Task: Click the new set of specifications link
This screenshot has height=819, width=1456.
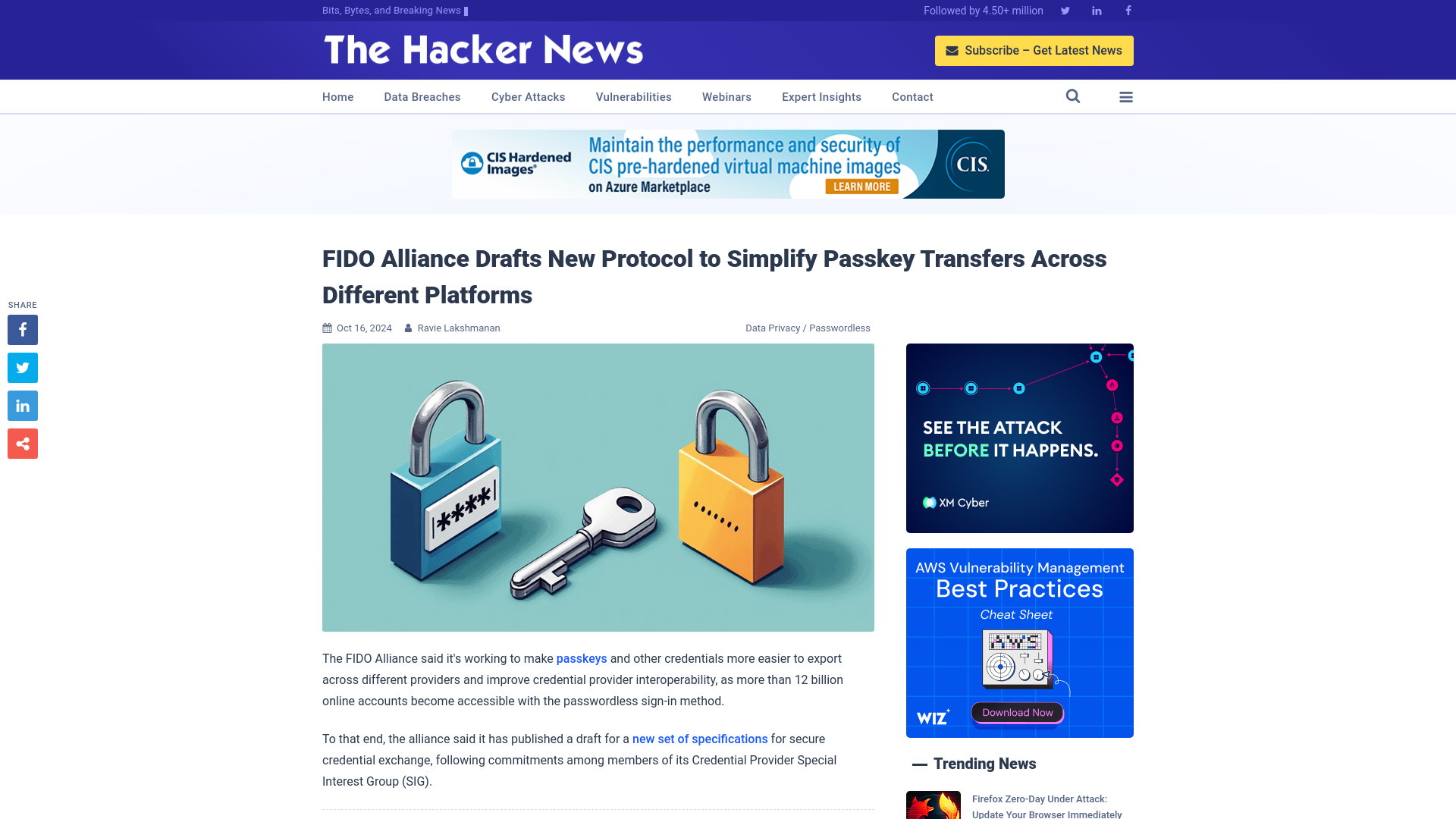Action: pyautogui.click(x=700, y=739)
